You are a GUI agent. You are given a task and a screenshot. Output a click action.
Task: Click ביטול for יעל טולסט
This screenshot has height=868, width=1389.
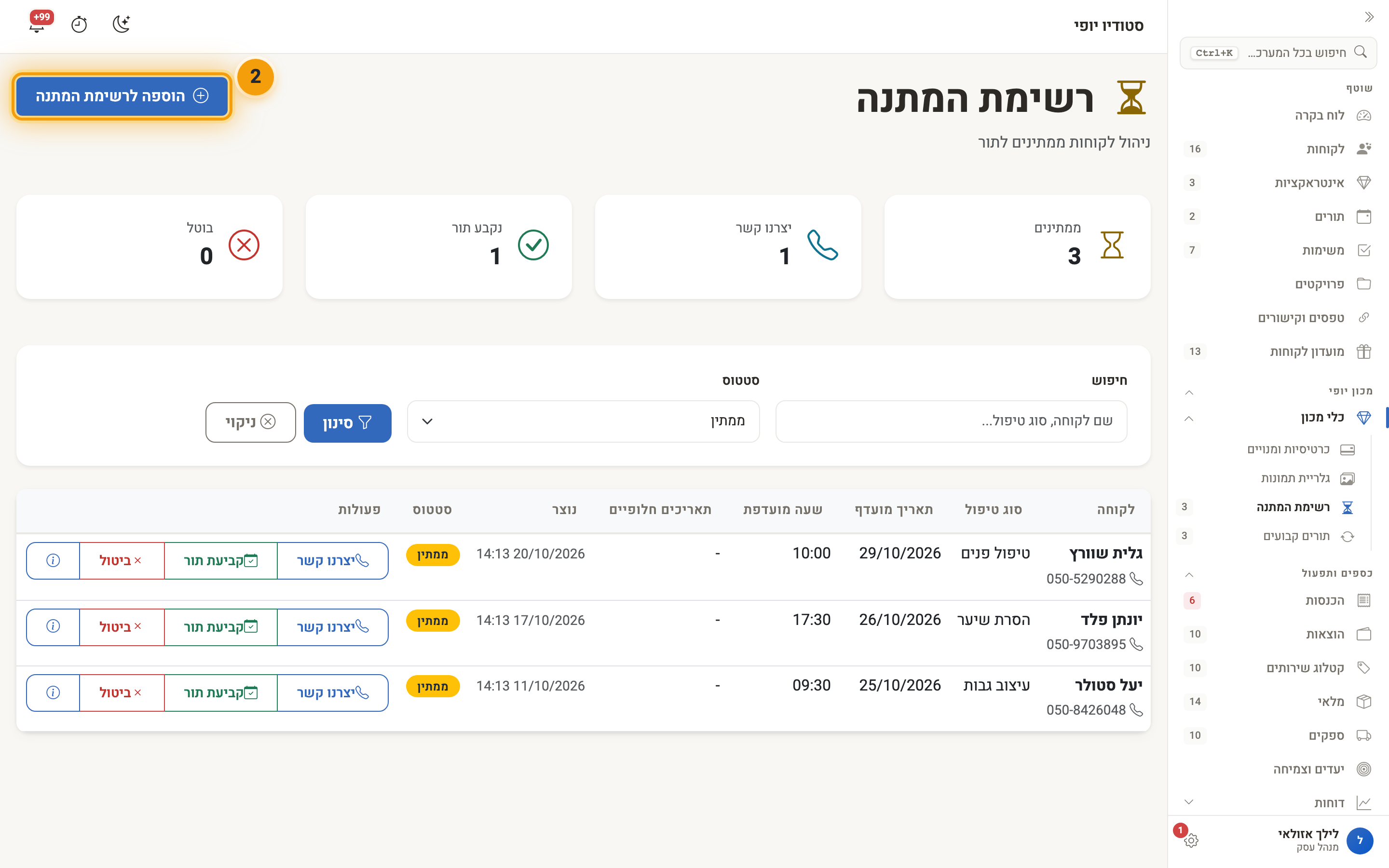pos(122,693)
